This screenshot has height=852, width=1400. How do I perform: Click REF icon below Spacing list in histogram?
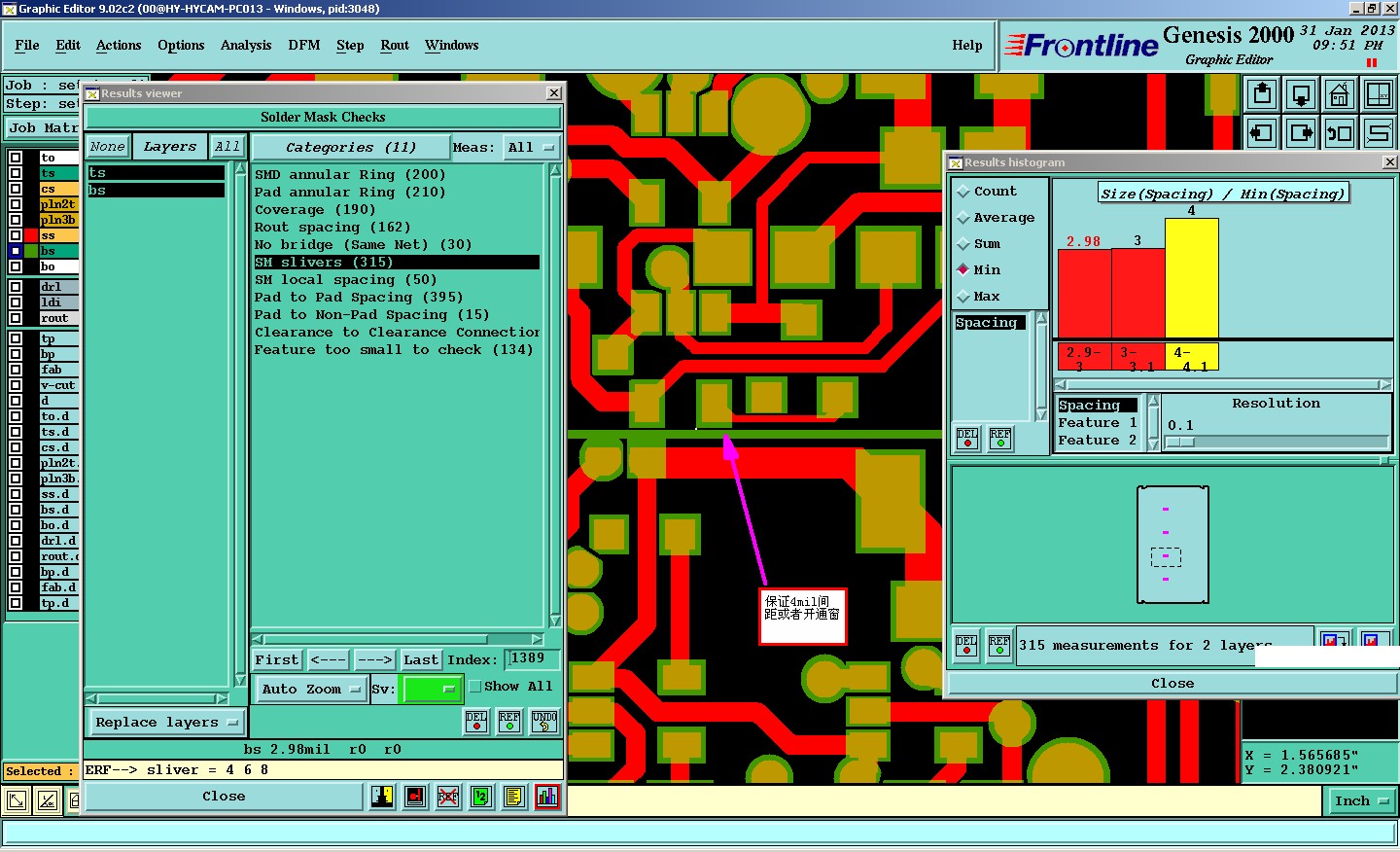coord(1000,439)
